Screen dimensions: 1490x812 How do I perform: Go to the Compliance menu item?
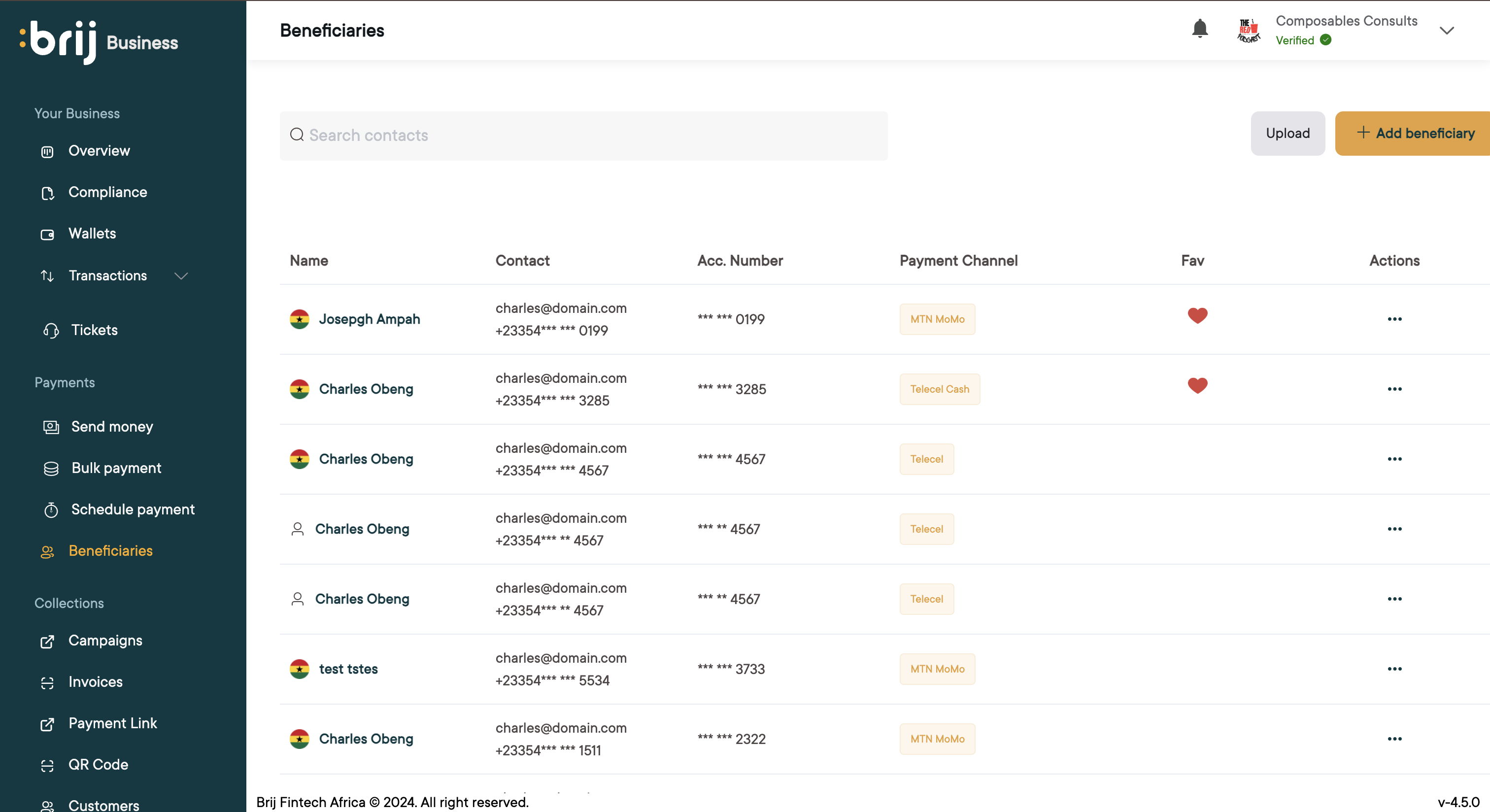107,192
